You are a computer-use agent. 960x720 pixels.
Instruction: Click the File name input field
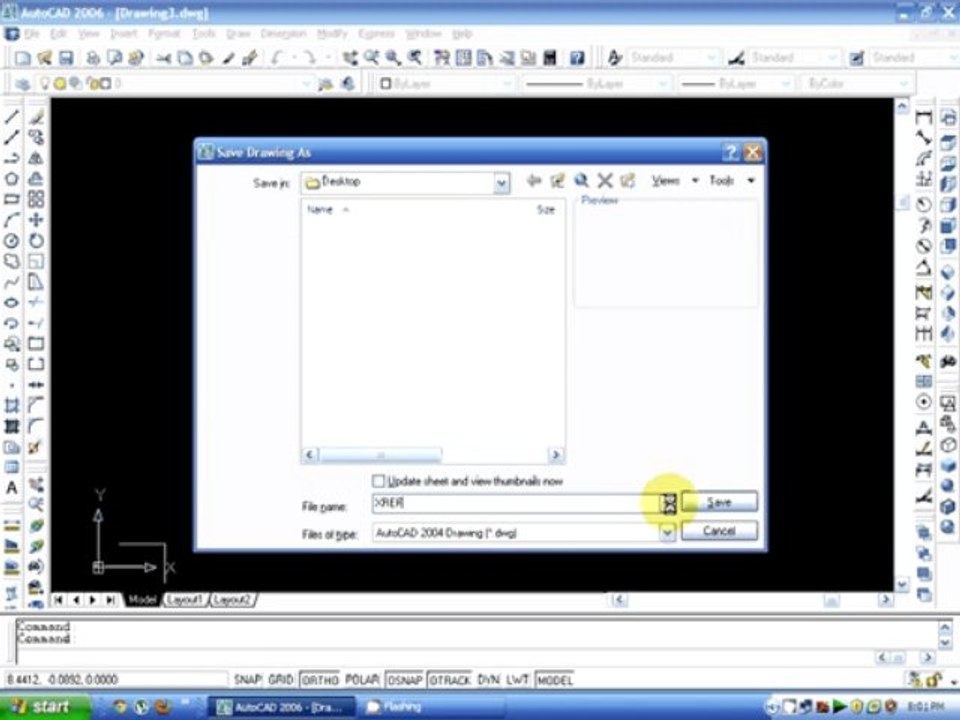tap(516, 503)
